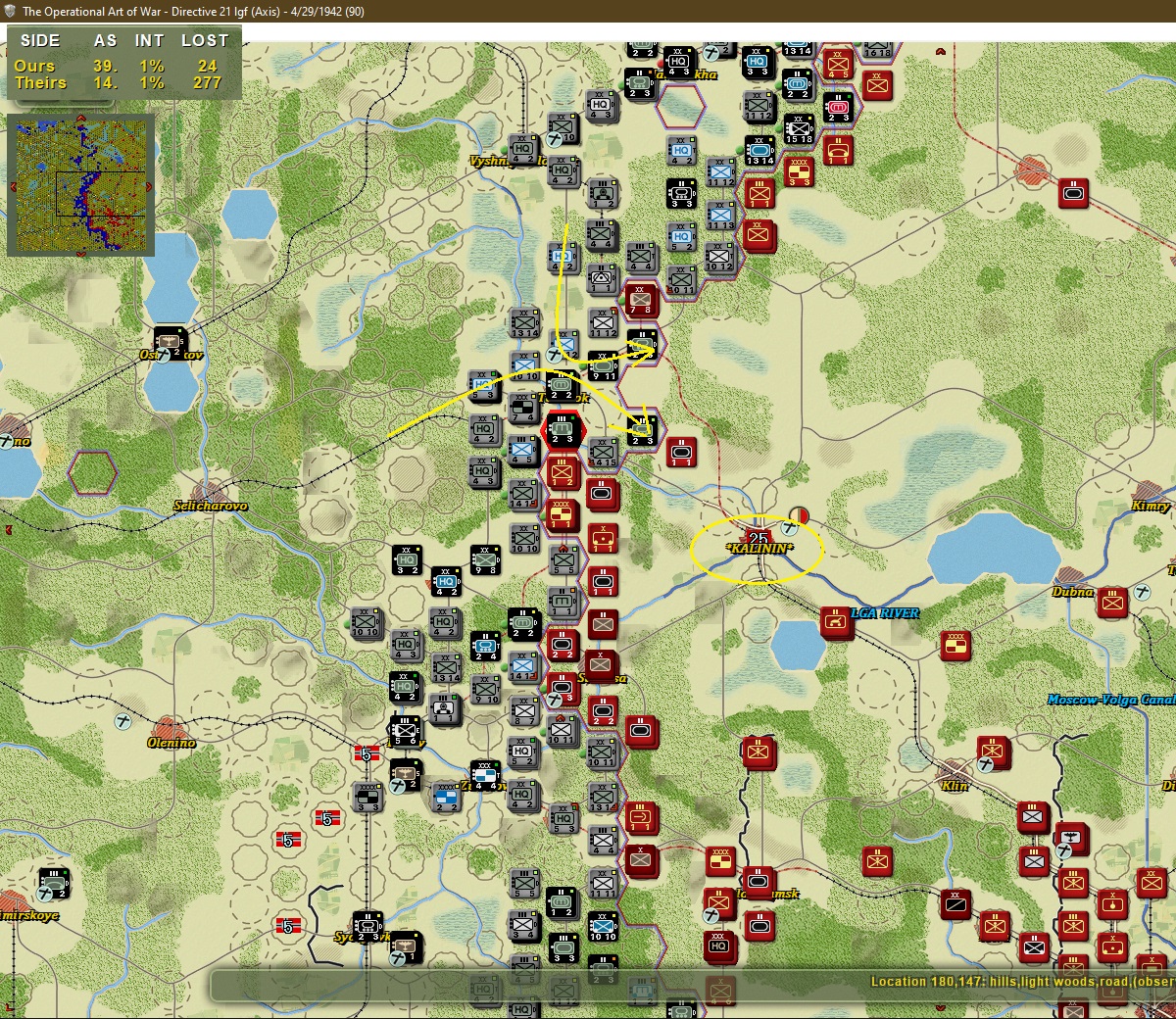1176x1019 pixels.
Task: Select the red XXXX counter east of Kalinin
Action: [x=955, y=645]
